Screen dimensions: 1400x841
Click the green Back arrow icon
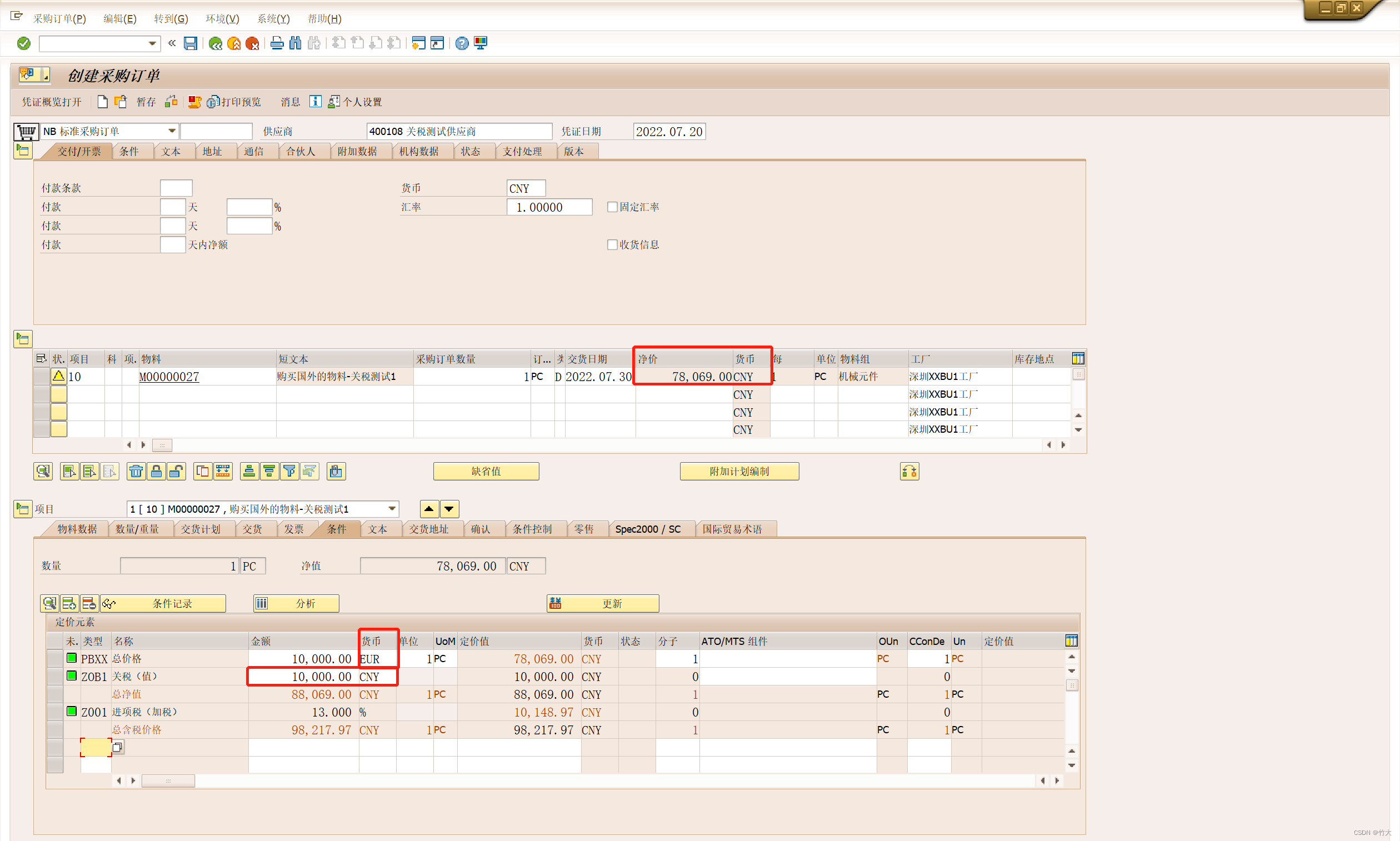coord(216,43)
